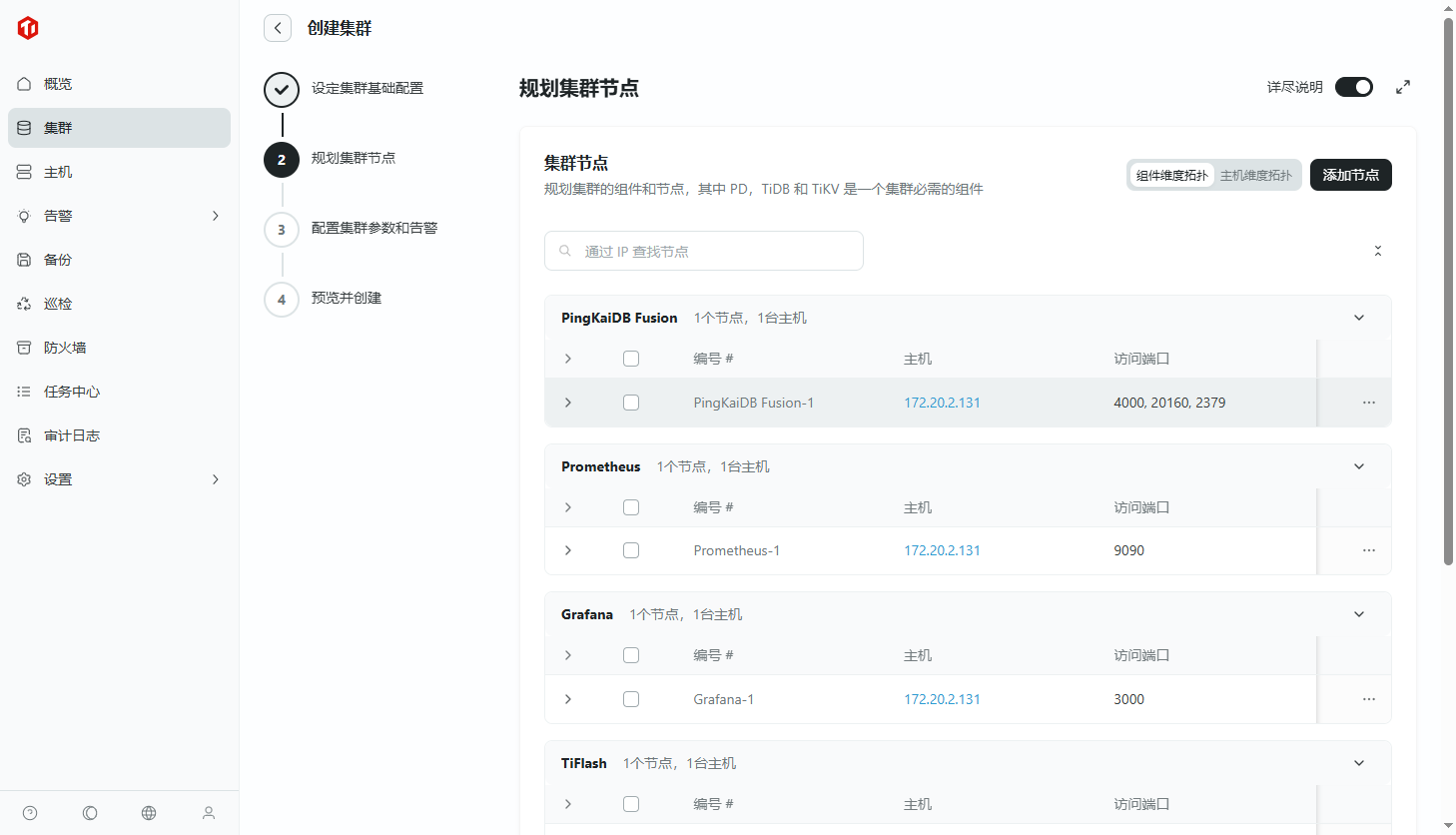1456x835 pixels.
Task: Open 主机 in the sidebar
Action: point(119,172)
